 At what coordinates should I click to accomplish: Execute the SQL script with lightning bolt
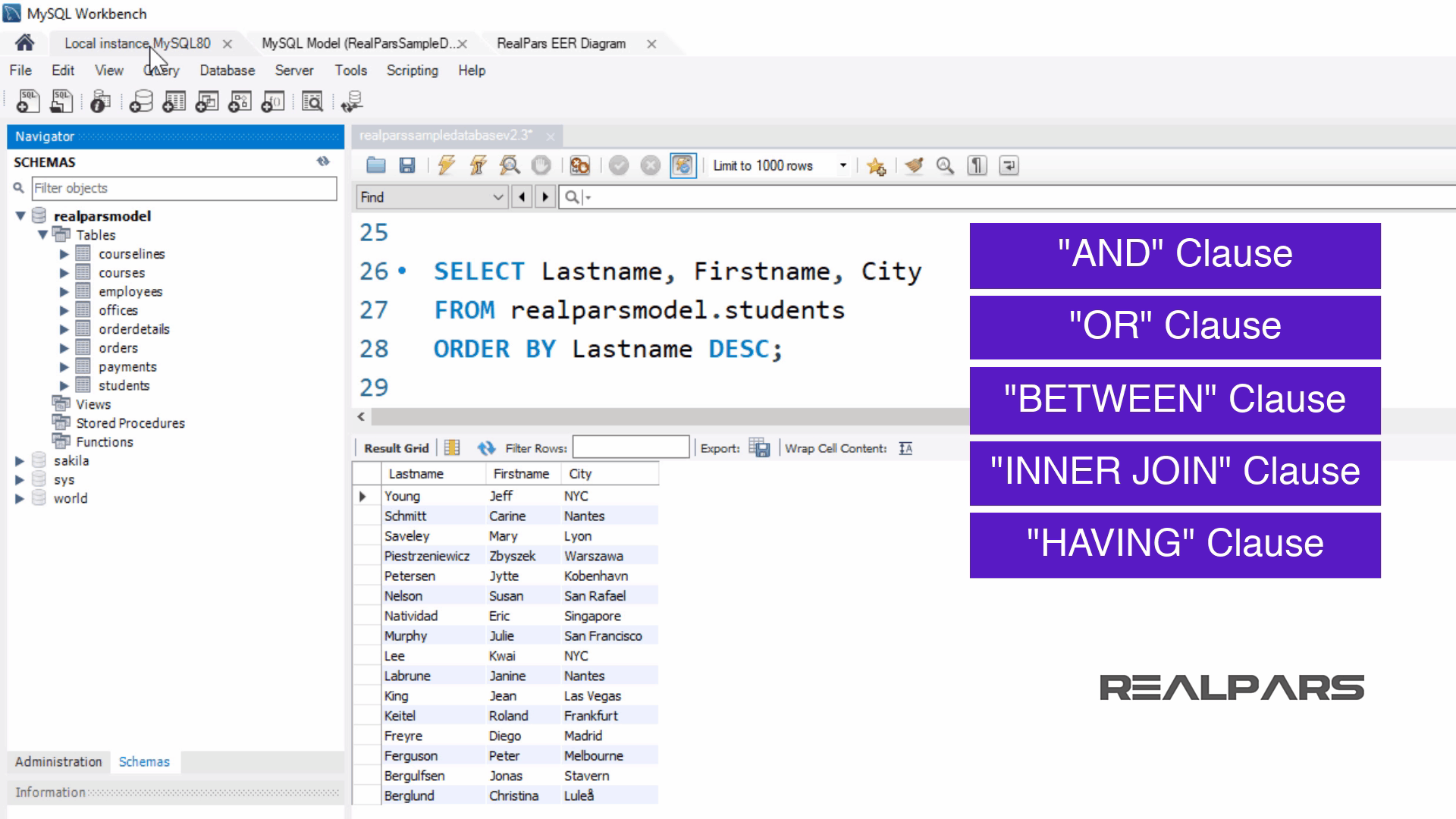tap(446, 165)
